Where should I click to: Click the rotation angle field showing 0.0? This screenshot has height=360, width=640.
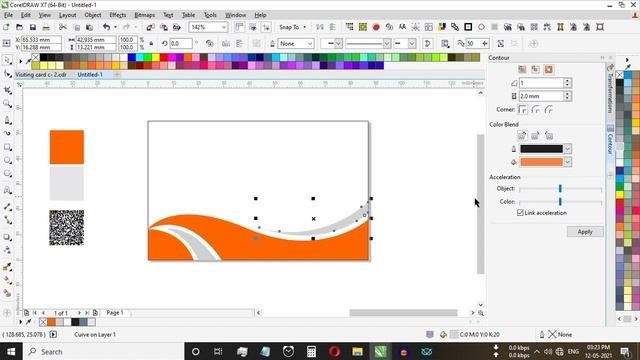click(180, 43)
